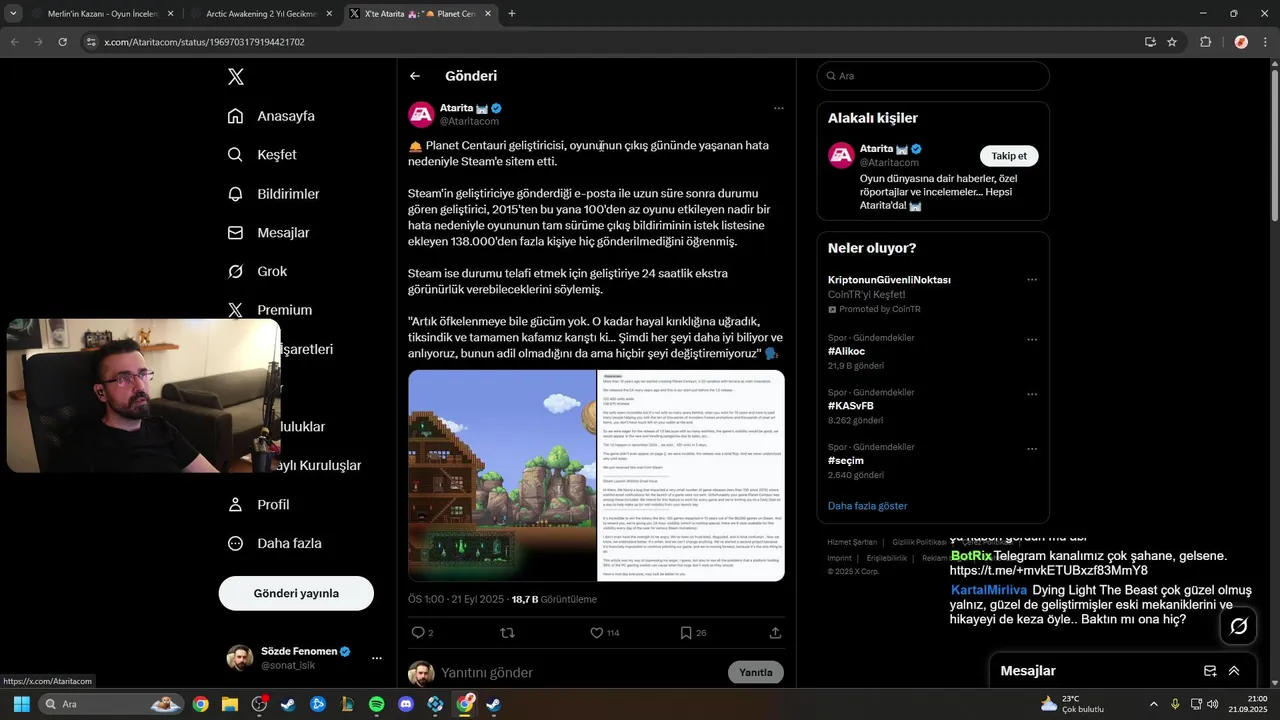Go to Anasayfa home icon
This screenshot has width=1280, height=720.
(x=235, y=116)
